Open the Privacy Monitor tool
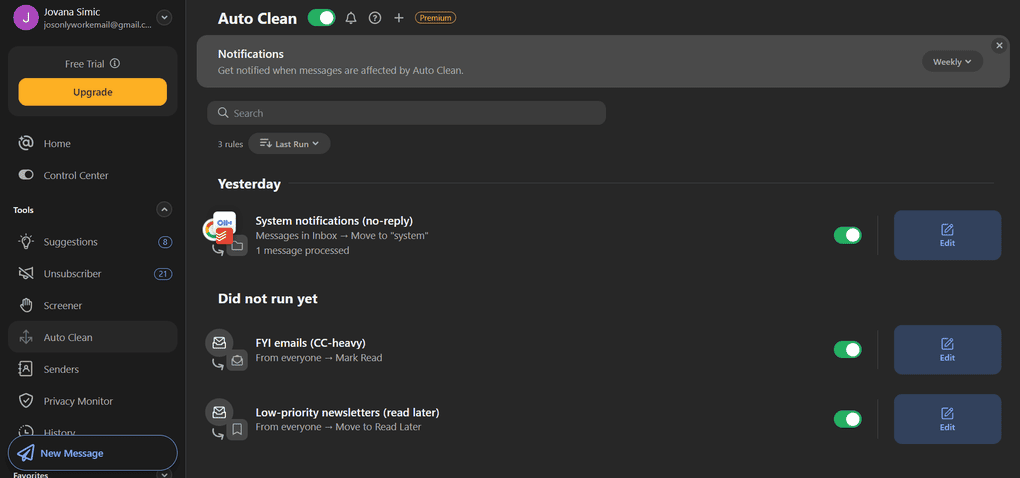This screenshot has width=1020, height=478. coord(92,401)
